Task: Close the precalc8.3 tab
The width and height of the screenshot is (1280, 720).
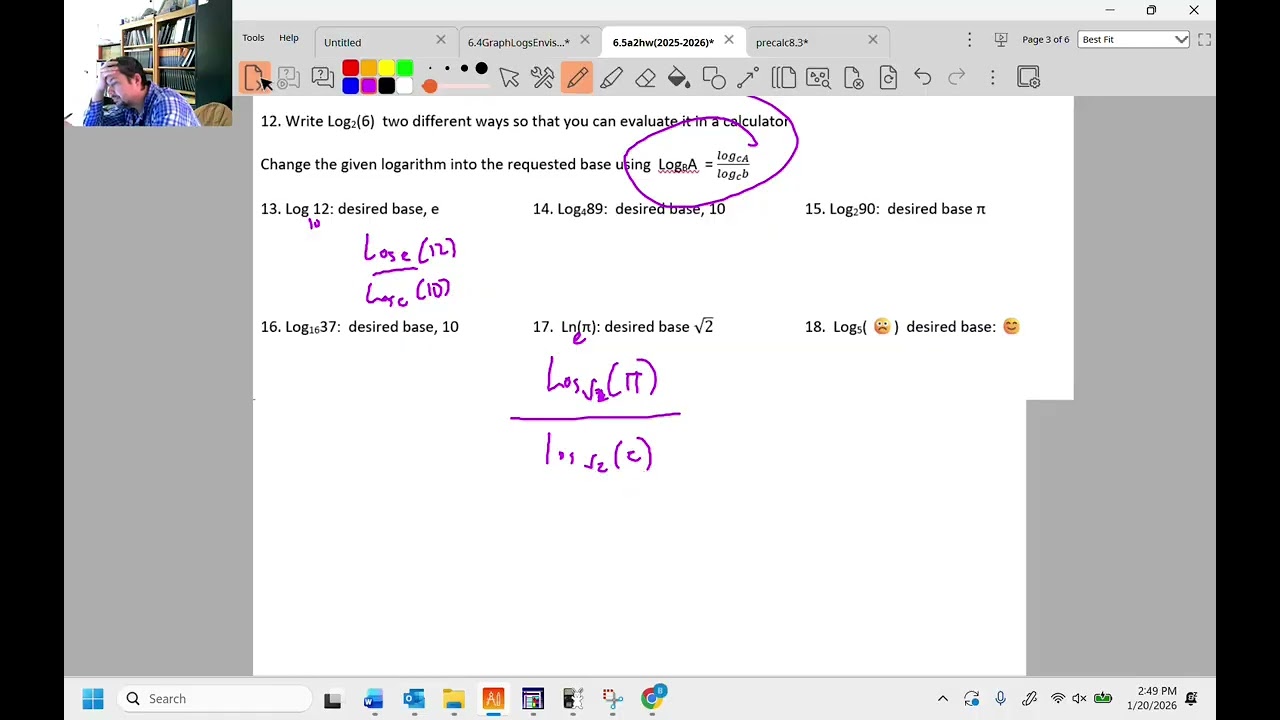Action: (873, 40)
